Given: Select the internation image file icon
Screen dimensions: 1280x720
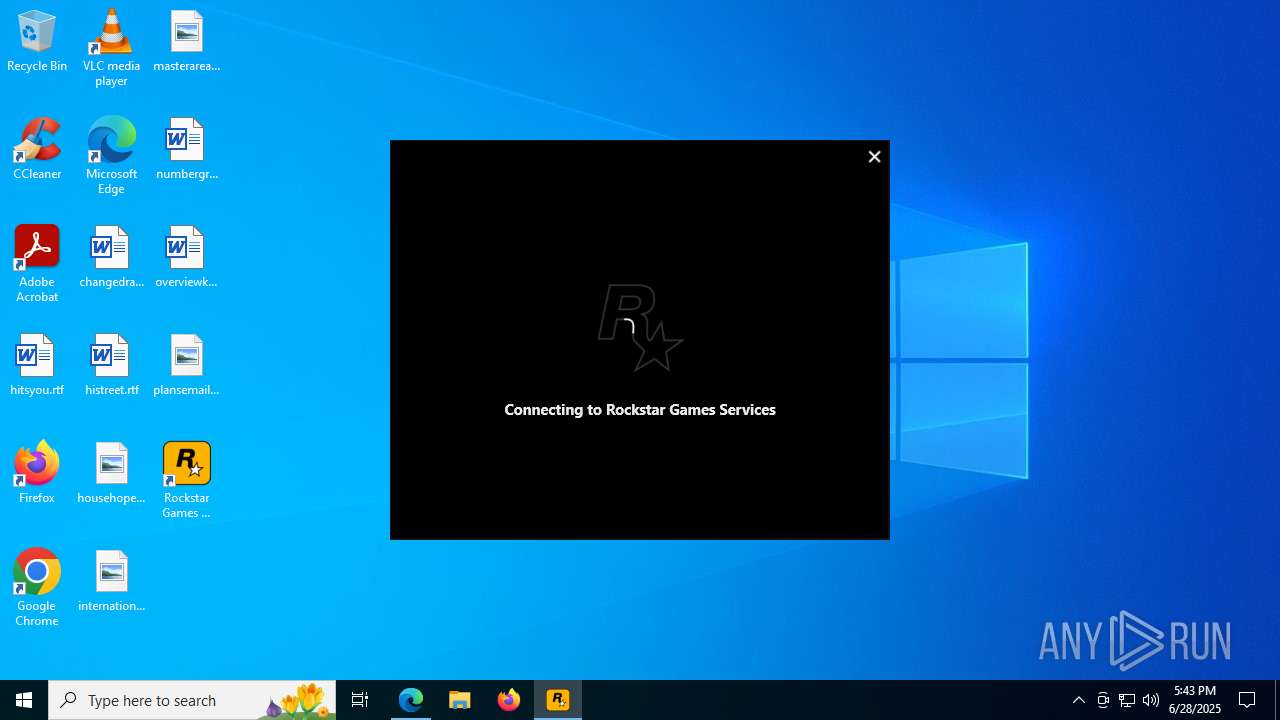Looking at the screenshot, I should 111,582.
